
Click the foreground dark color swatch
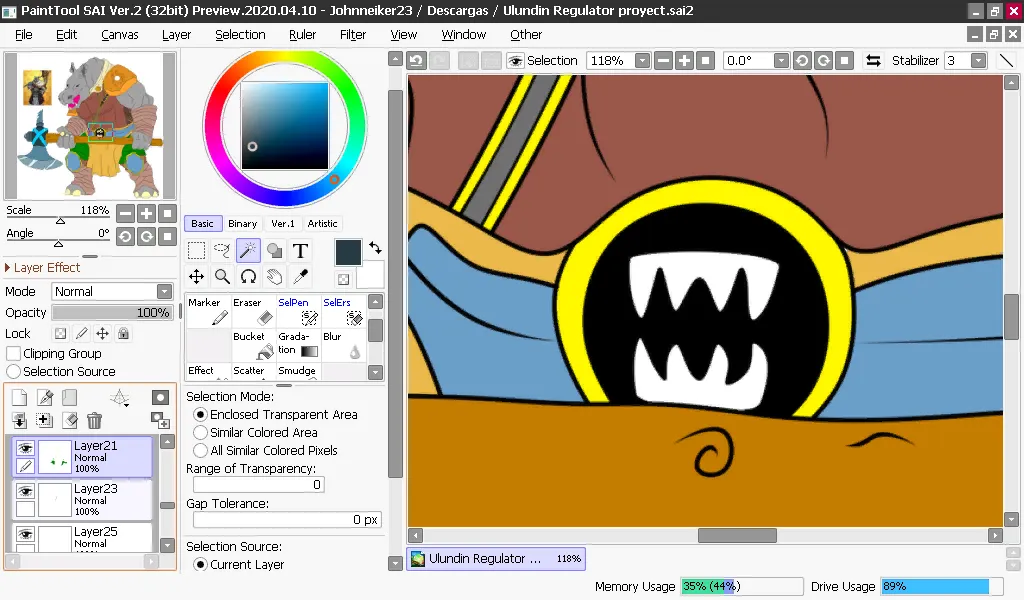(x=348, y=253)
